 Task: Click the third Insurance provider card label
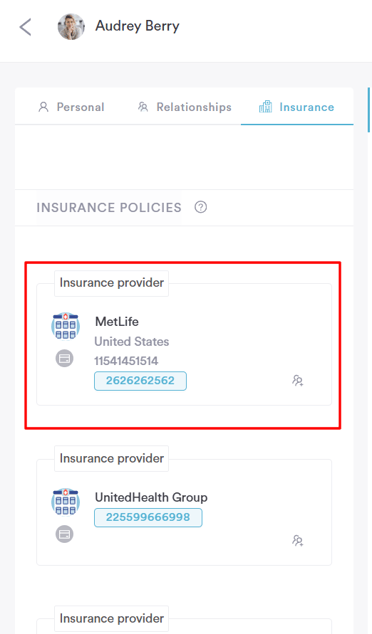coord(112,619)
